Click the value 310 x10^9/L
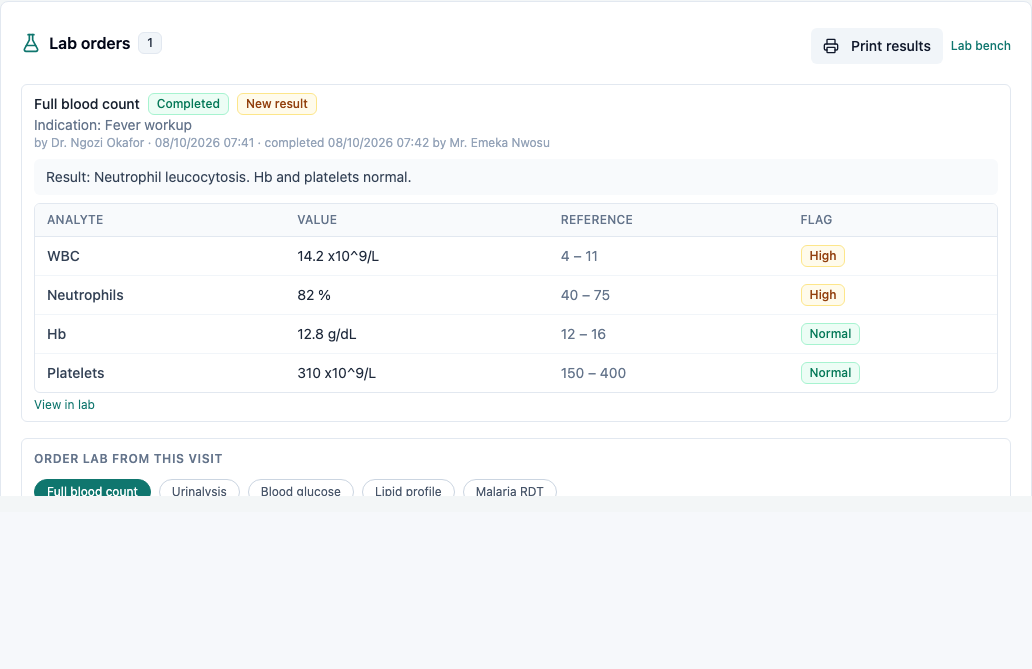The height and width of the screenshot is (669, 1032). [337, 373]
